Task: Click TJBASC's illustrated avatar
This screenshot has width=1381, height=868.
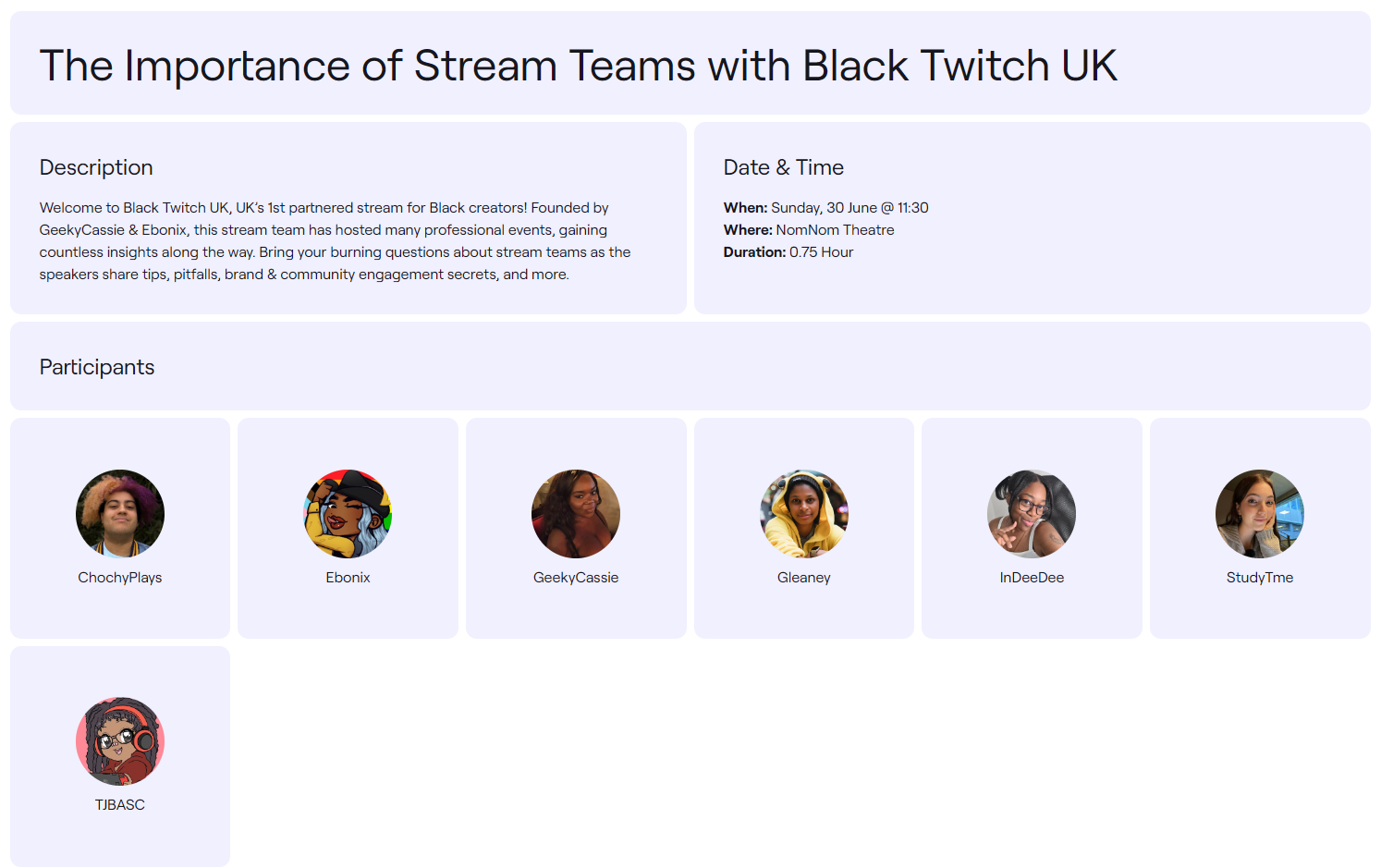Action: [120, 741]
